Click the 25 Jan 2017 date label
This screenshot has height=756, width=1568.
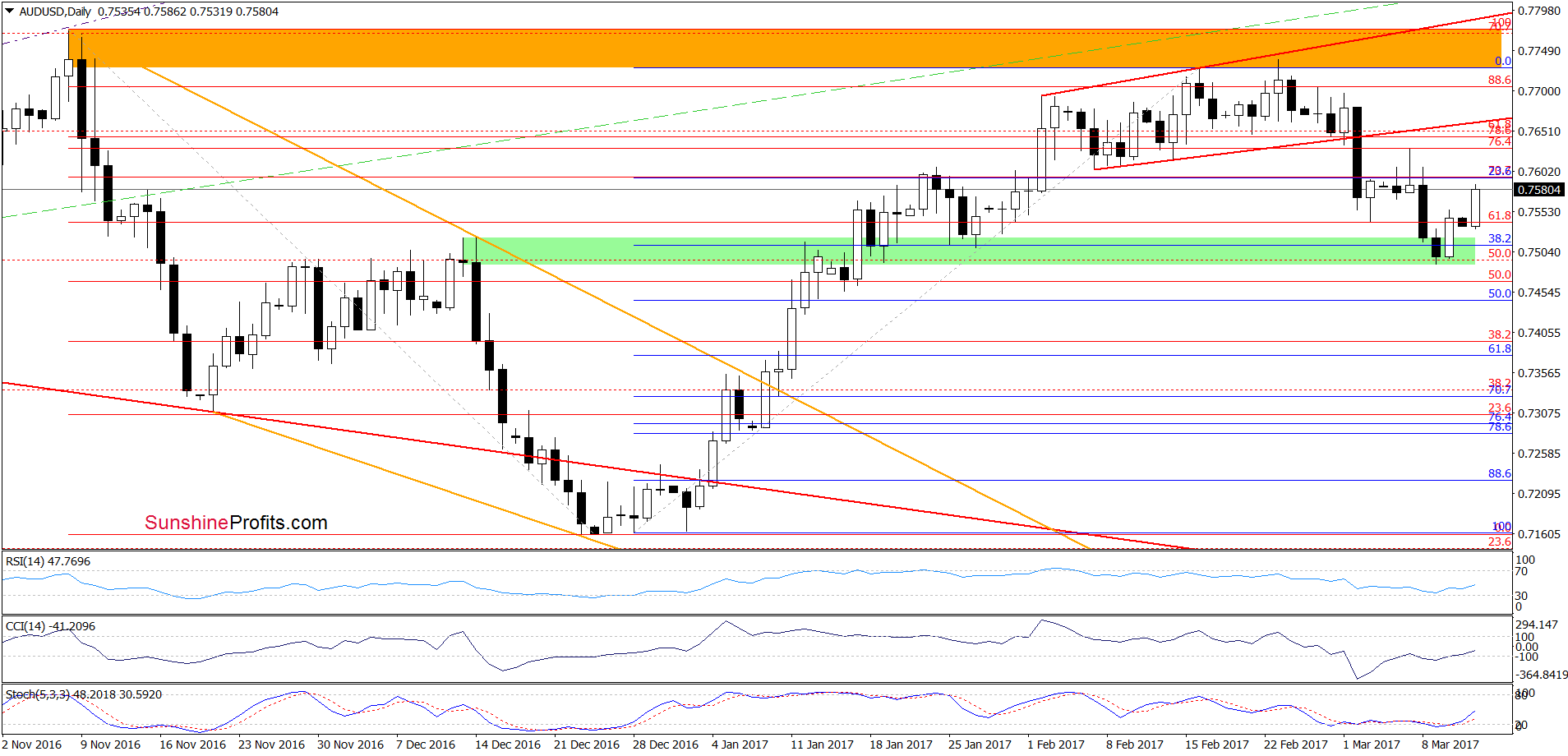980,744
